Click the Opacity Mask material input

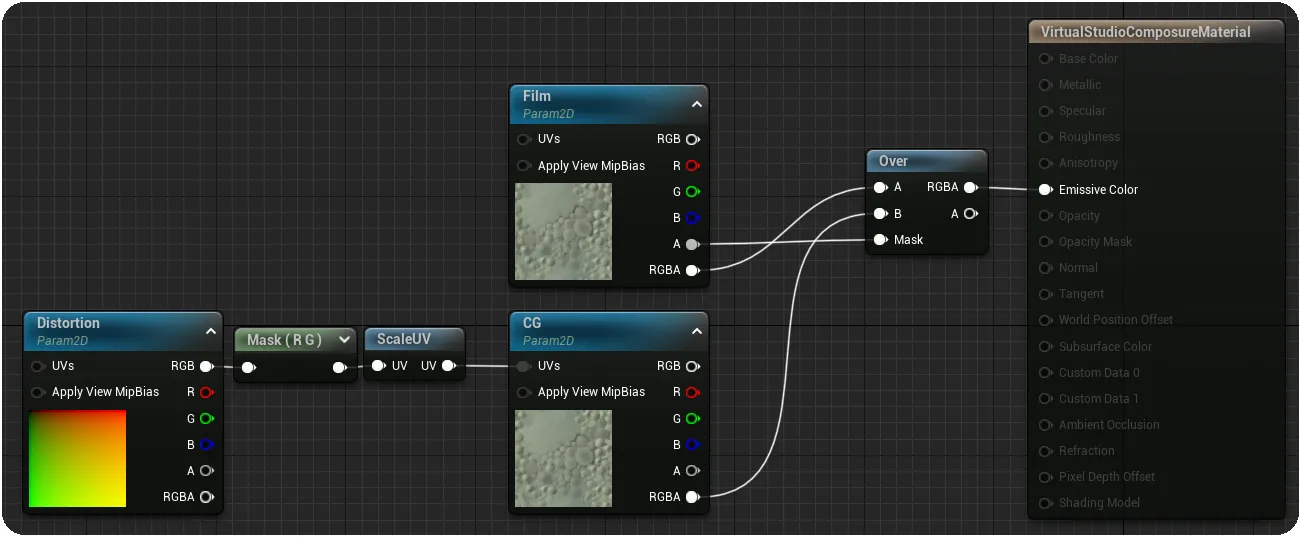[1095, 242]
